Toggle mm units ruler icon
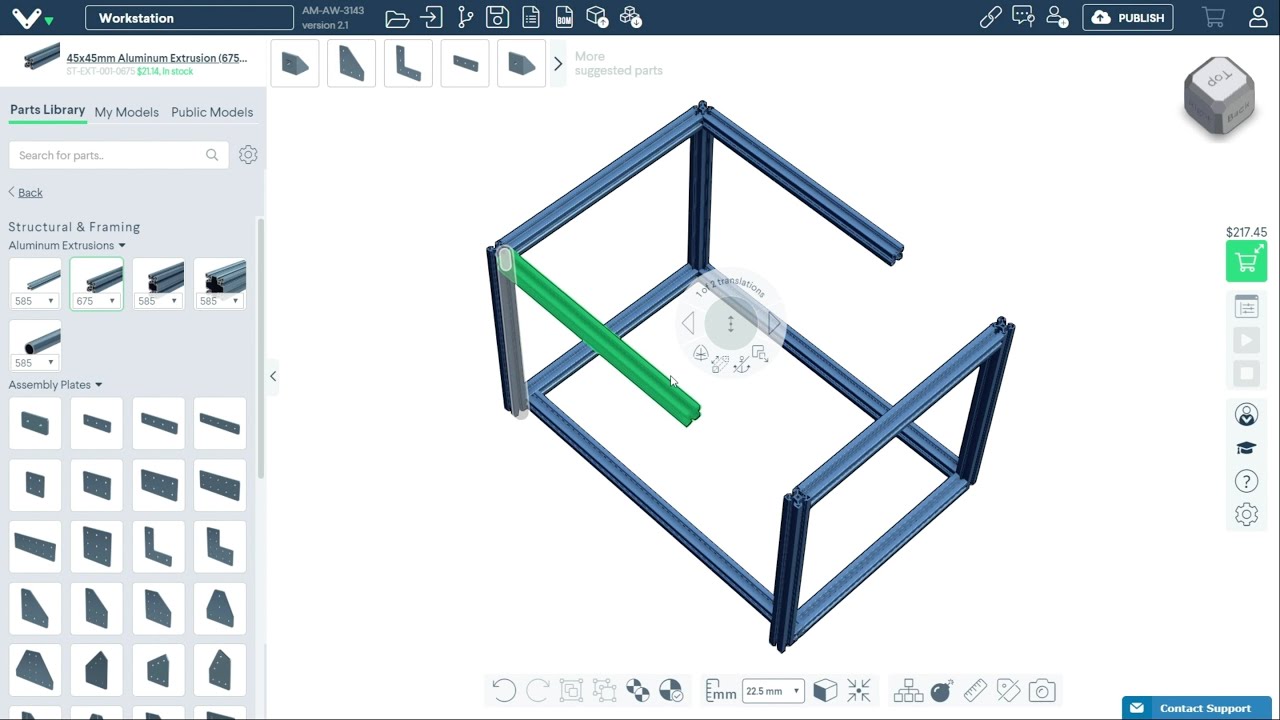 720,690
